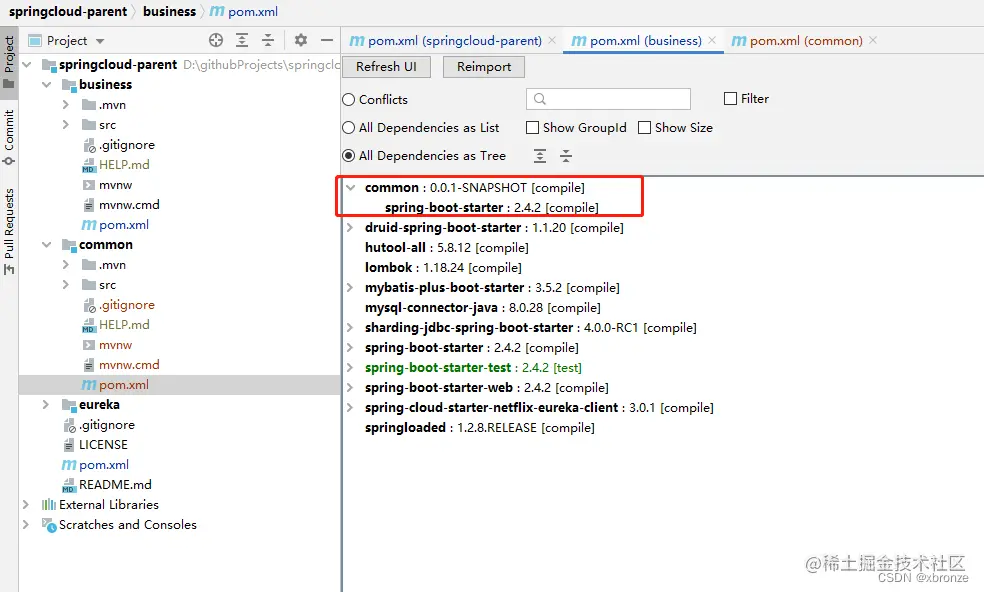Focus the dependency search field
The height and width of the screenshot is (592, 984).
[608, 99]
